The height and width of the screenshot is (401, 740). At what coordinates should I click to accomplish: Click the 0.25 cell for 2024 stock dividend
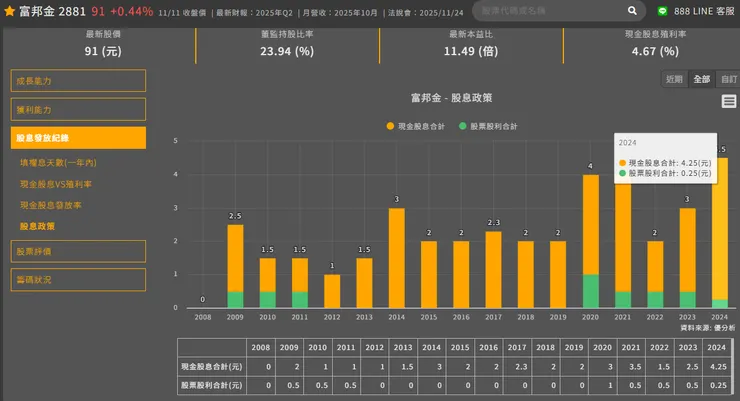click(716, 385)
